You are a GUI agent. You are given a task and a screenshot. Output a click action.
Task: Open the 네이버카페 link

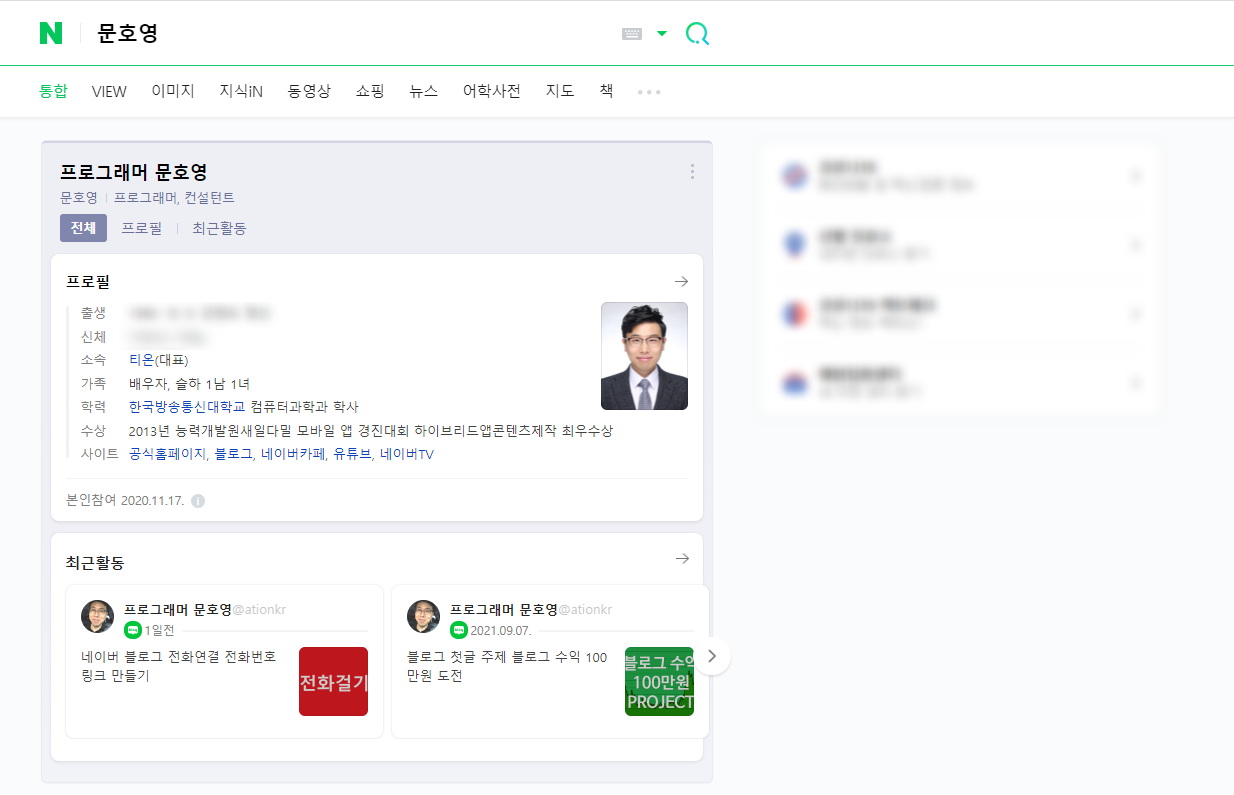293,454
